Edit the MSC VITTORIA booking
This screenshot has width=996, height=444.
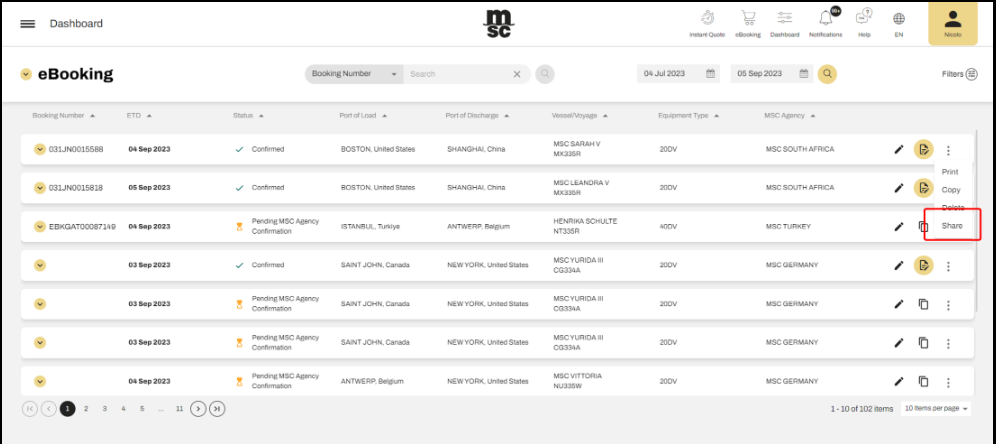pyautogui.click(x=899, y=382)
